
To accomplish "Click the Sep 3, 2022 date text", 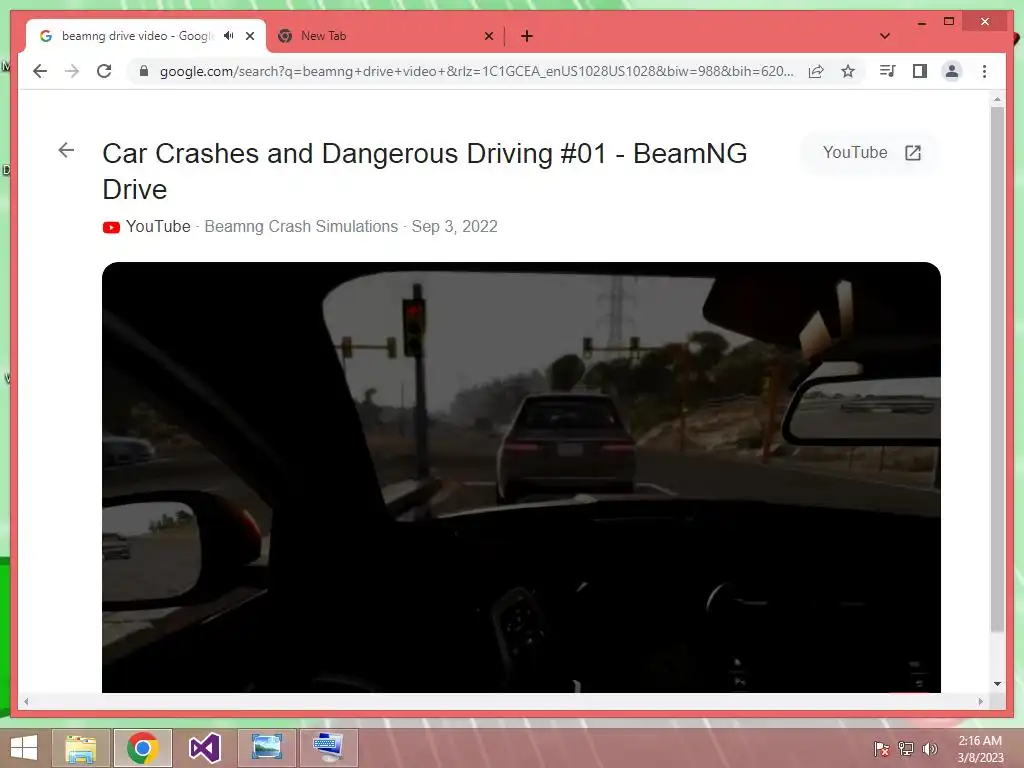I will tap(455, 227).
